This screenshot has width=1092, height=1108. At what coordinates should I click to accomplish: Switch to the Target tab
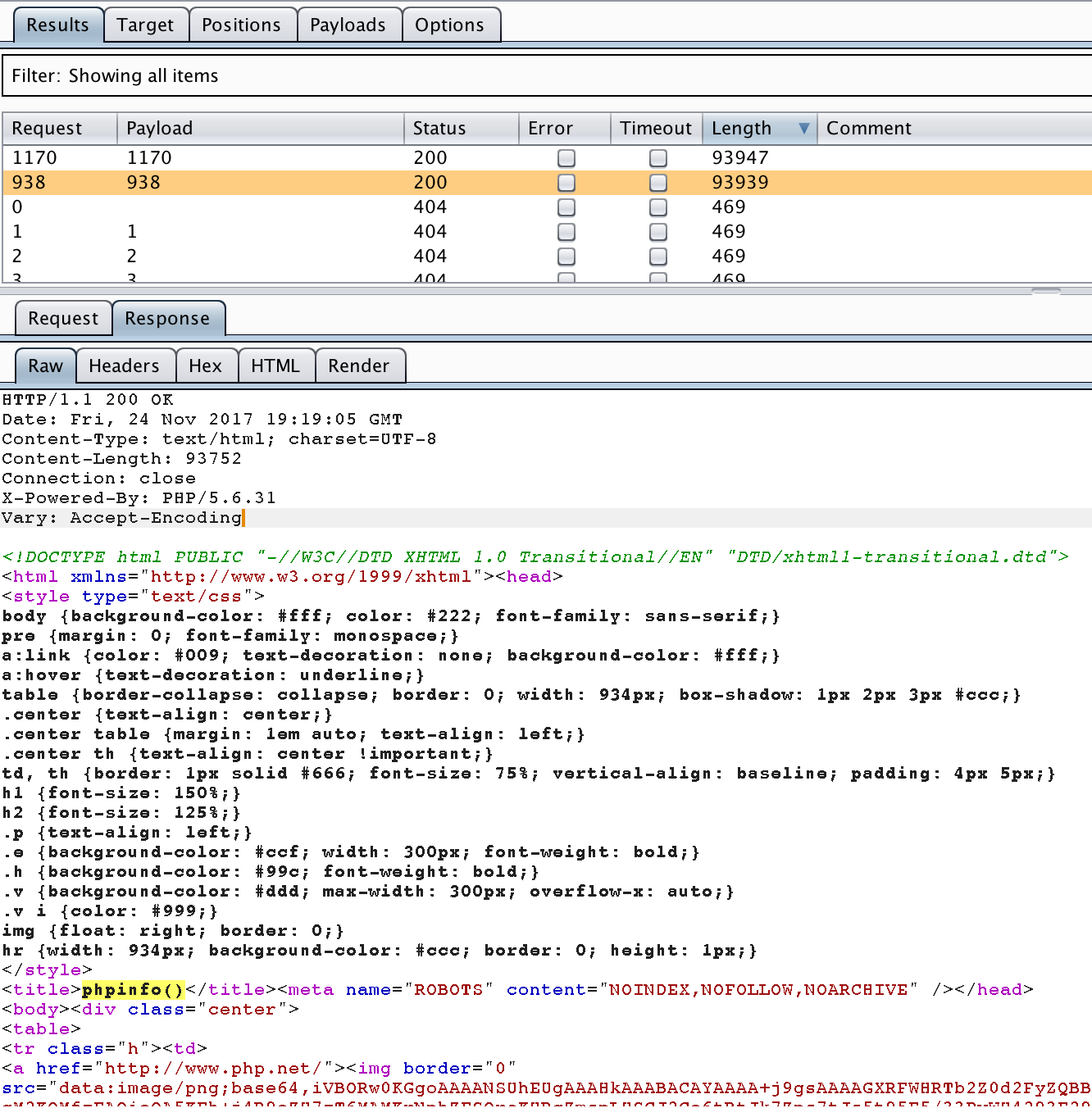point(146,25)
